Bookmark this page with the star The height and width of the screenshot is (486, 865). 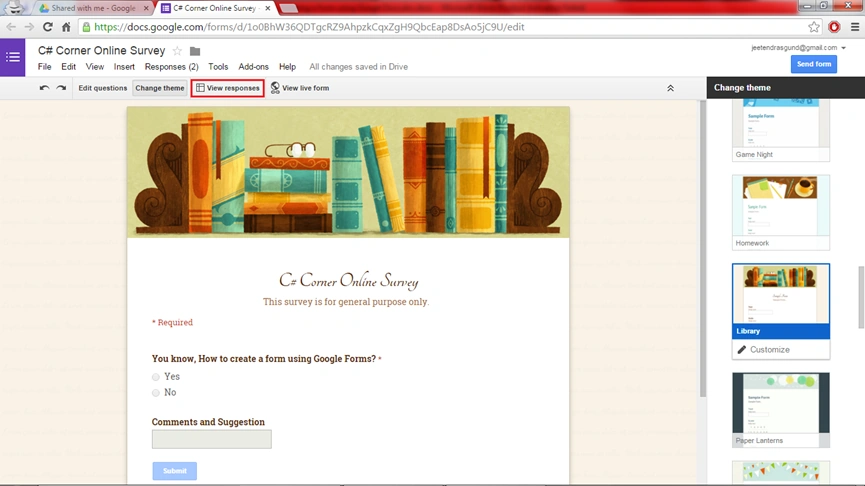pos(814,26)
